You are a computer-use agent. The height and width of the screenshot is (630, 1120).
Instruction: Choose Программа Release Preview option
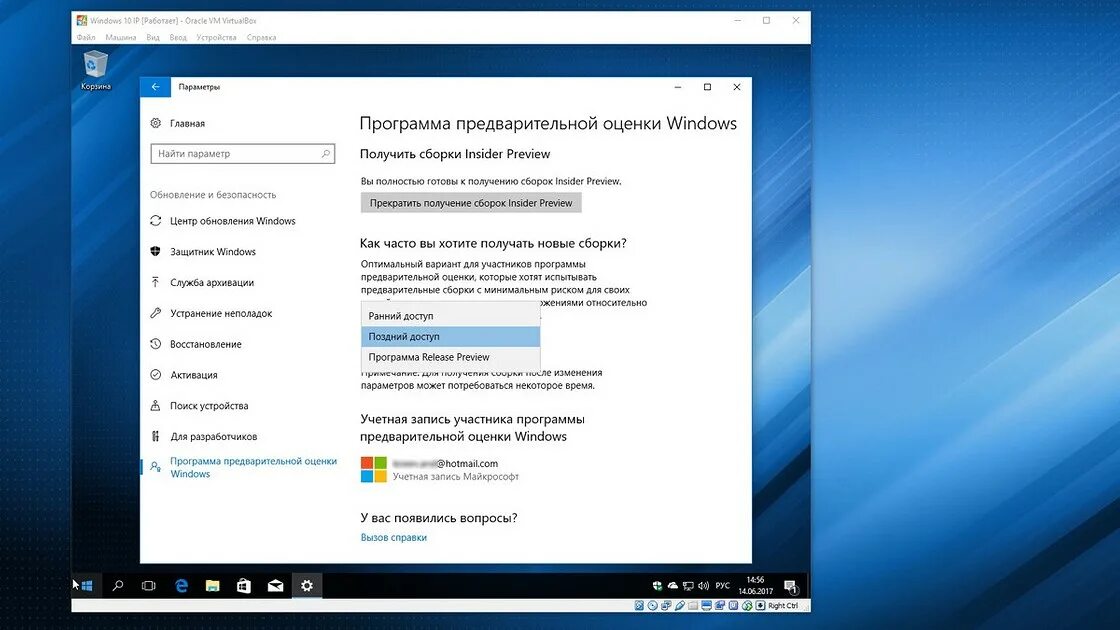click(x=451, y=357)
